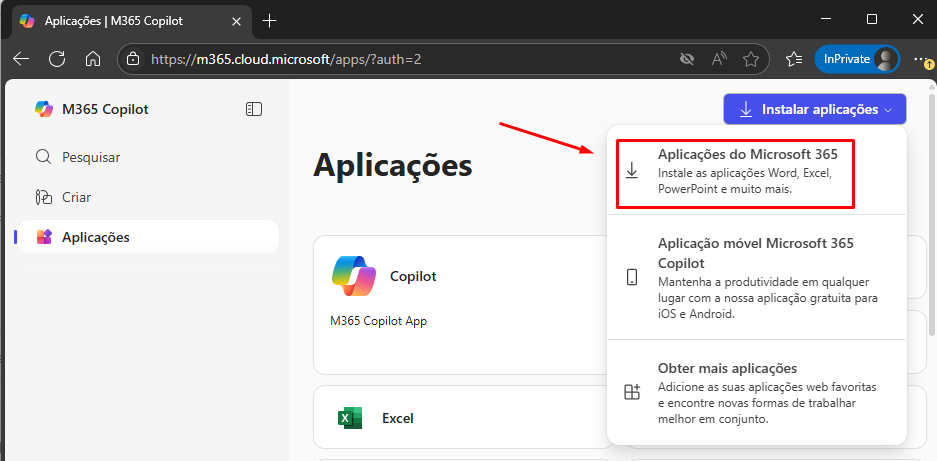The image size is (937, 461).
Task: Select the Aplicações | M365 Copilot tab
Action: tap(130, 21)
